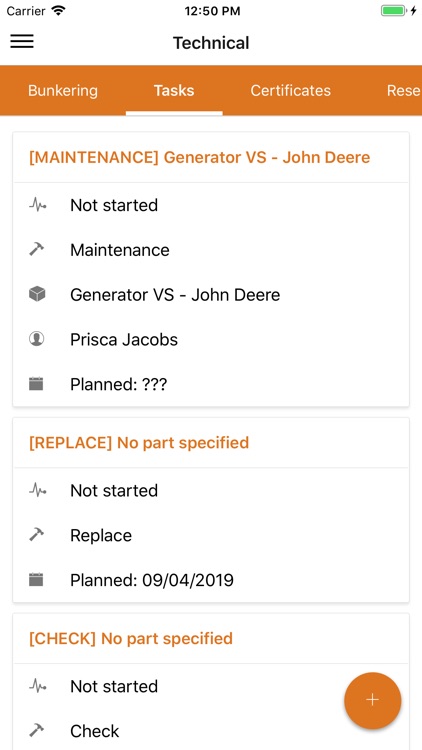
Task: Open the Certificates tab
Action: pyautogui.click(x=290, y=90)
